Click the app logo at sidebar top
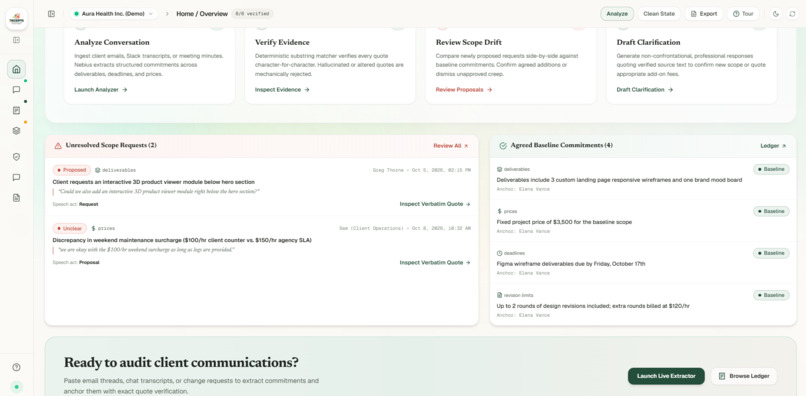This screenshot has height=396, width=806. click(x=16, y=19)
